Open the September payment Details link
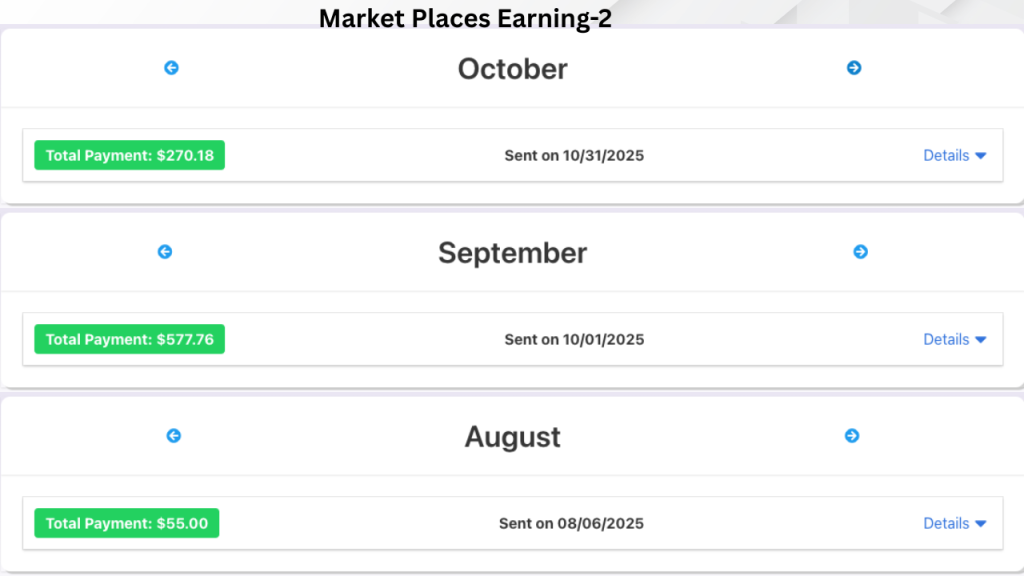Viewport: 1024px width, 576px height. click(x=946, y=339)
